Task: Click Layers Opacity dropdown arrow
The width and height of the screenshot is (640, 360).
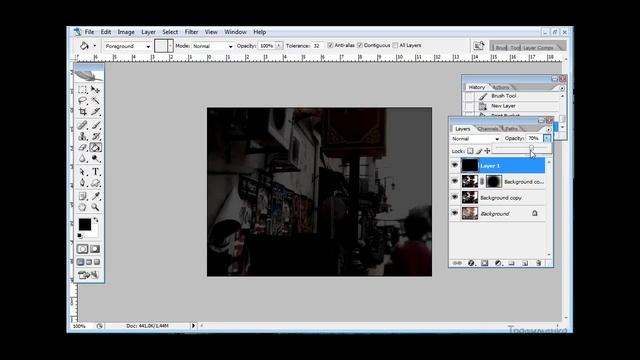Action: pos(547,138)
